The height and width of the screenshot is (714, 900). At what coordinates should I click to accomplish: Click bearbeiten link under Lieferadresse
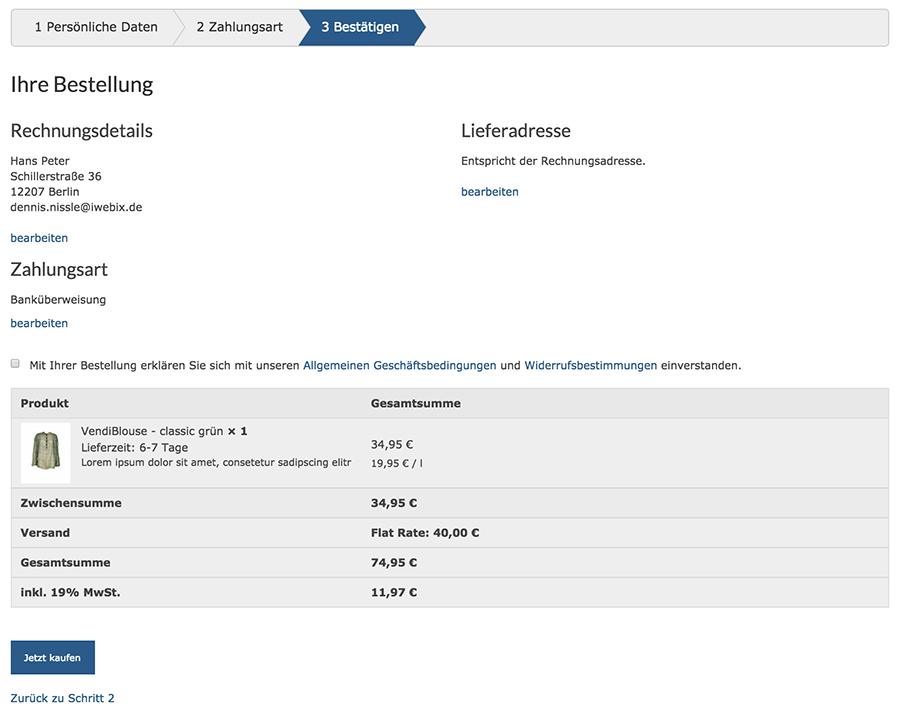coord(489,192)
